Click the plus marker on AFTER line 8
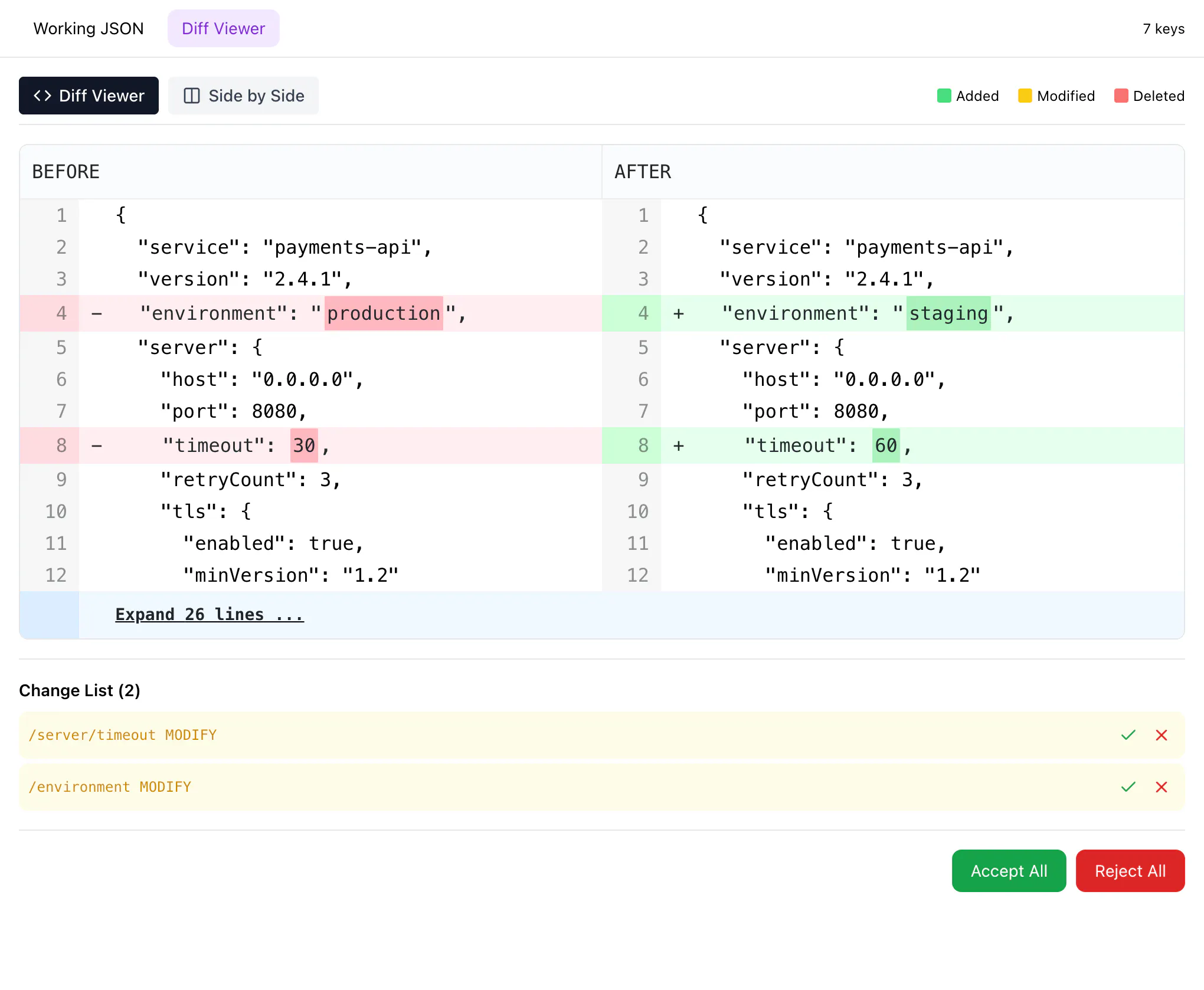Viewport: 1204px width, 990px height. point(679,445)
